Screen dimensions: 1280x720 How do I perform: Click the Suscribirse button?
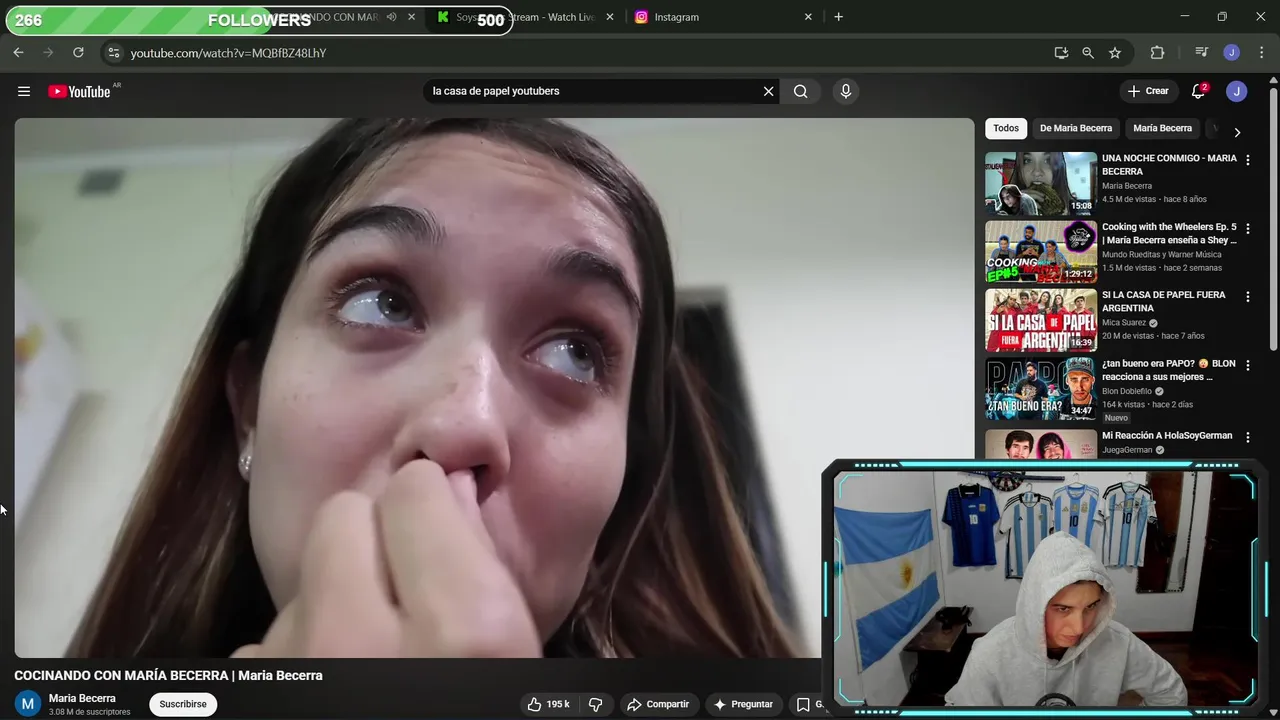[183, 704]
